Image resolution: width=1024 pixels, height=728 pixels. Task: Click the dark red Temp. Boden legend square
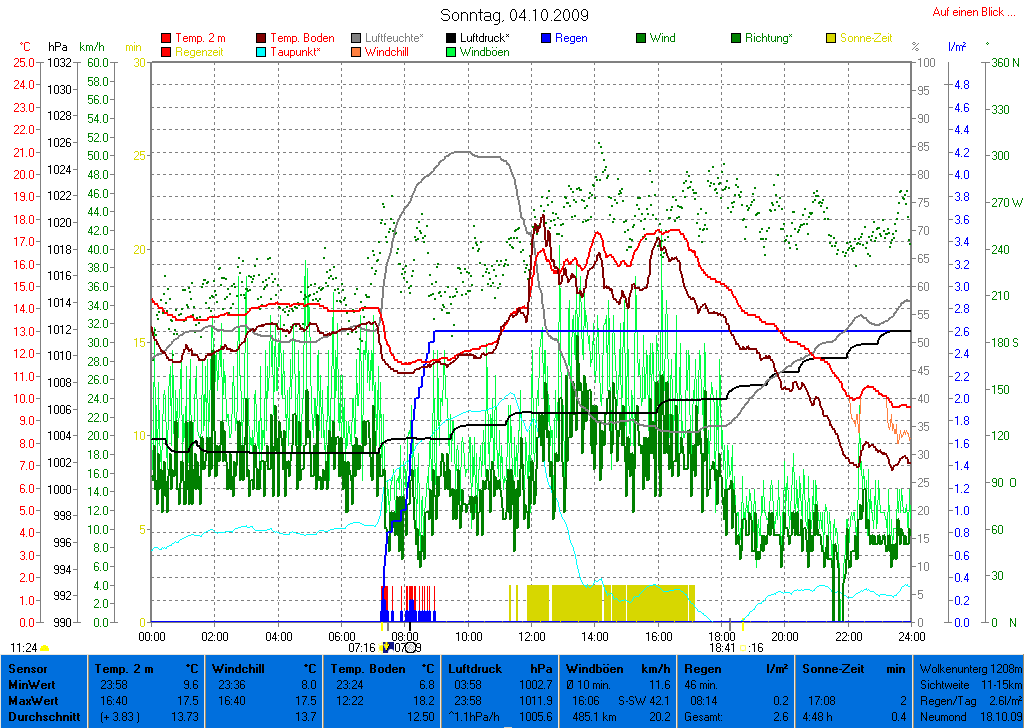(262, 38)
